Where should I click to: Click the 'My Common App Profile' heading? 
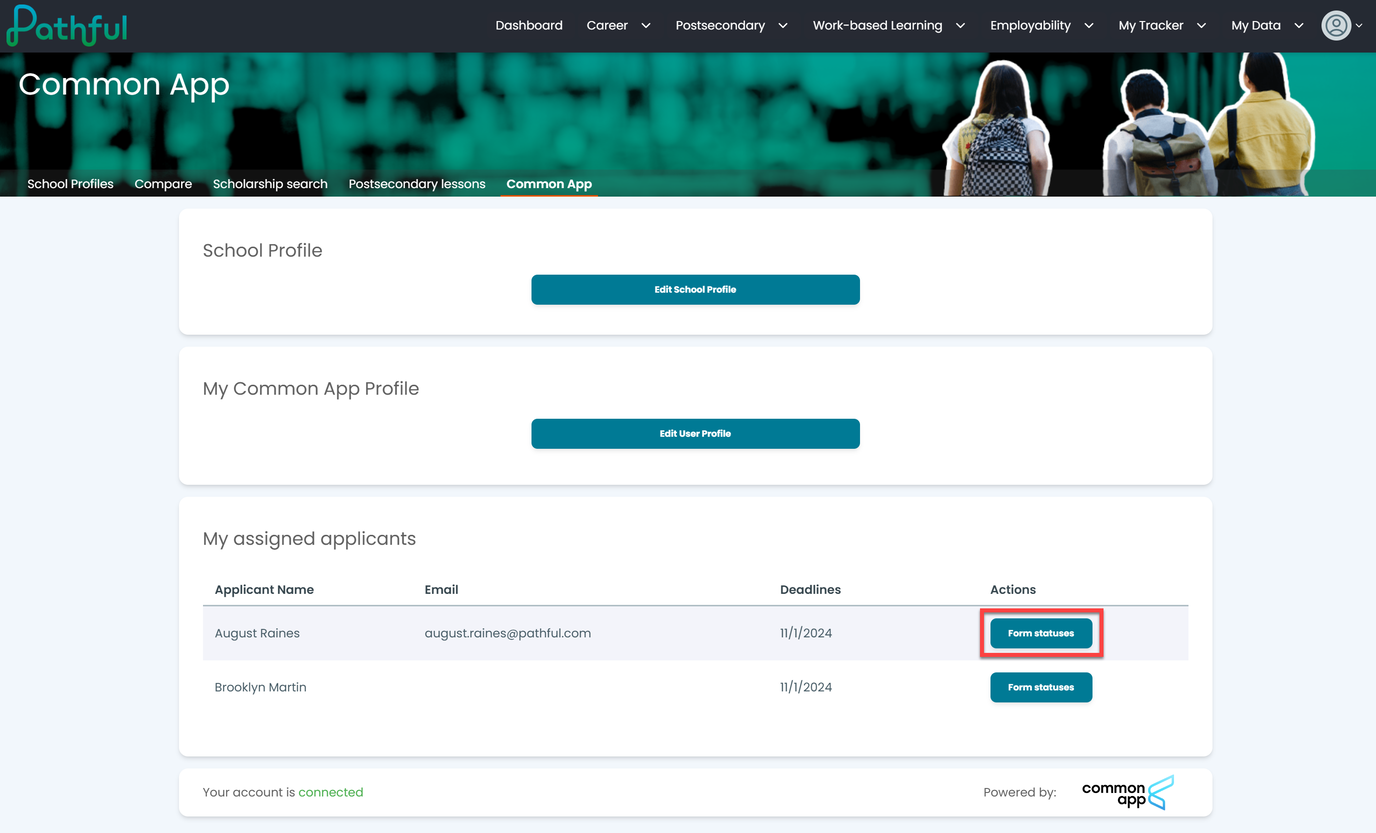click(311, 389)
